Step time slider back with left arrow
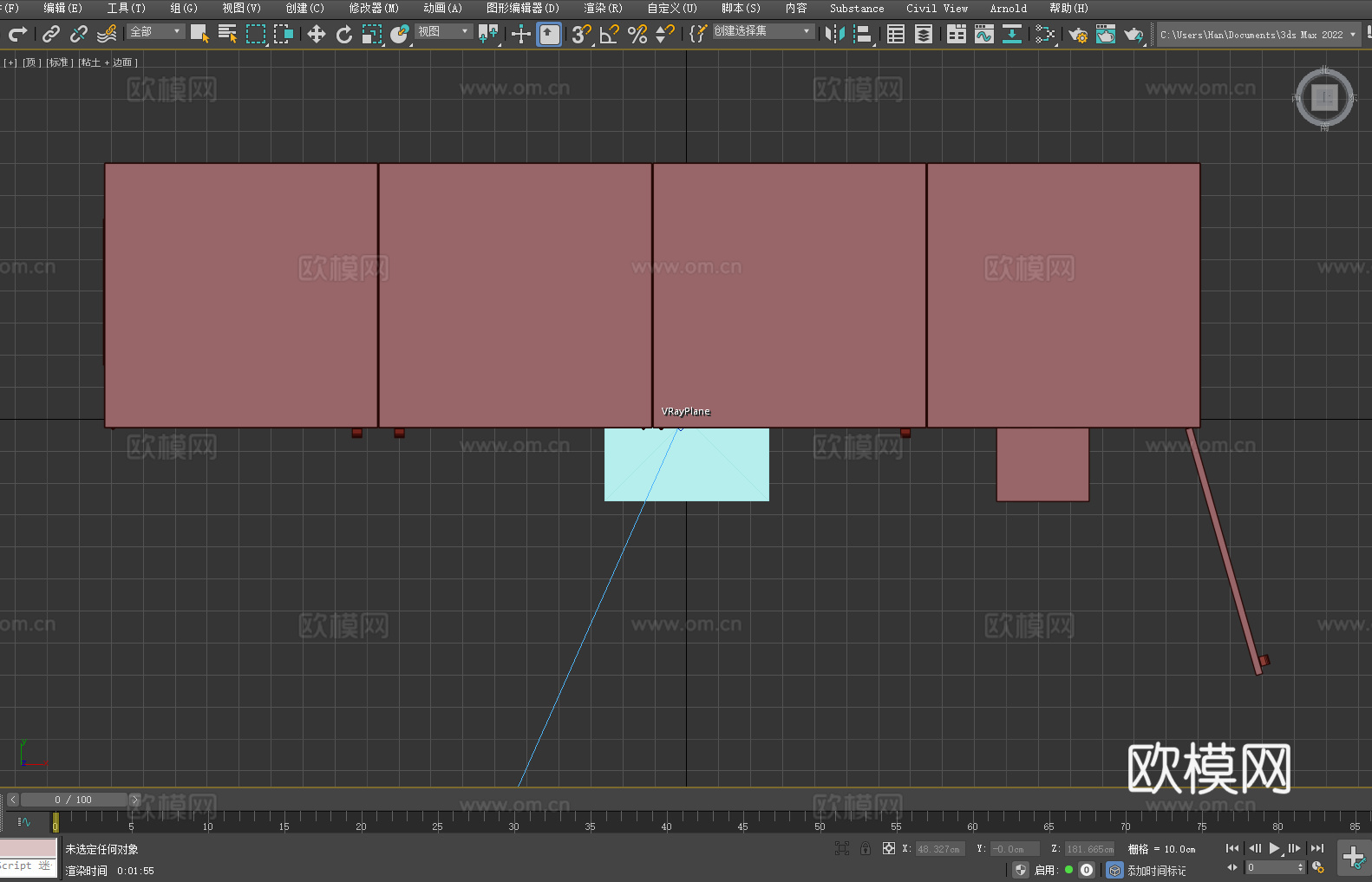This screenshot has width=1372, height=882. point(13,800)
